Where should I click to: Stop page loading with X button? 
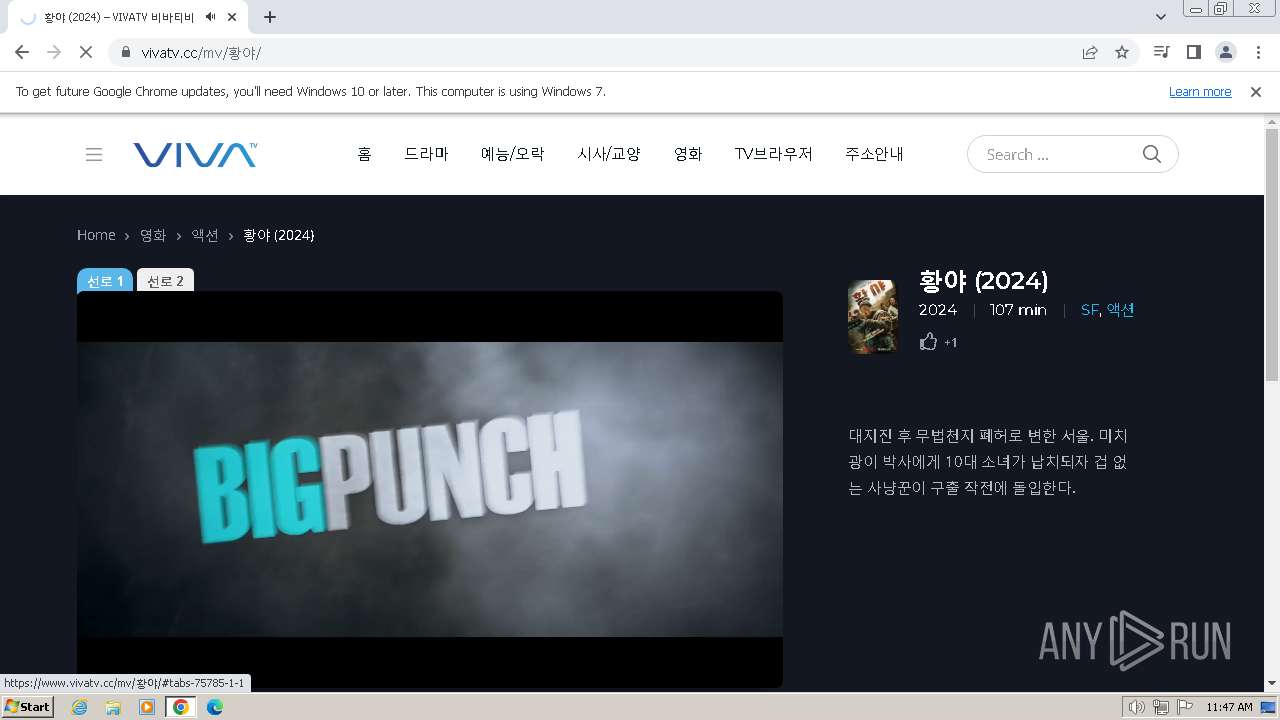coord(85,52)
